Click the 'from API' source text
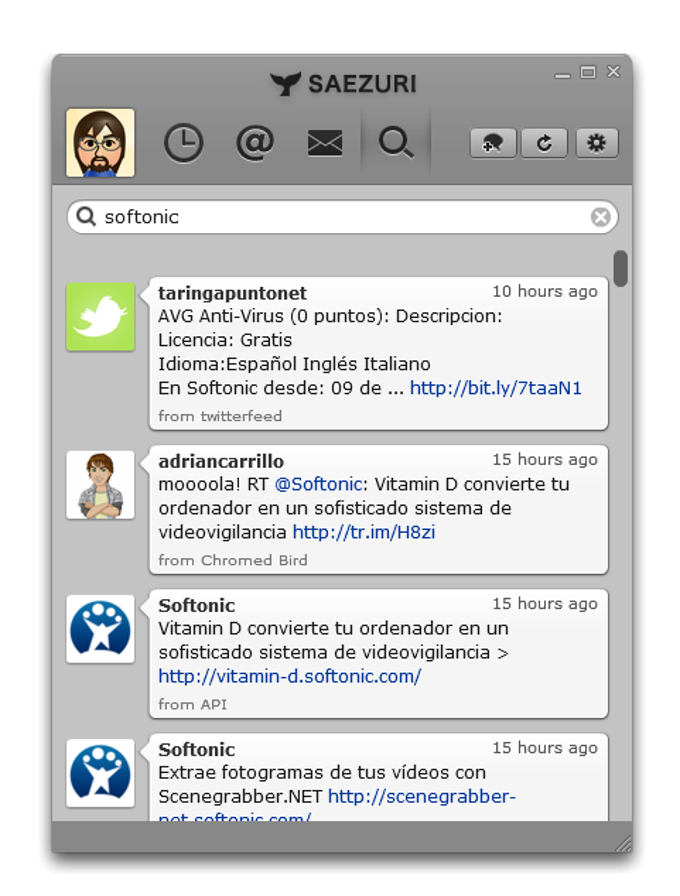Screen dimensions: 680x896 tap(193, 705)
